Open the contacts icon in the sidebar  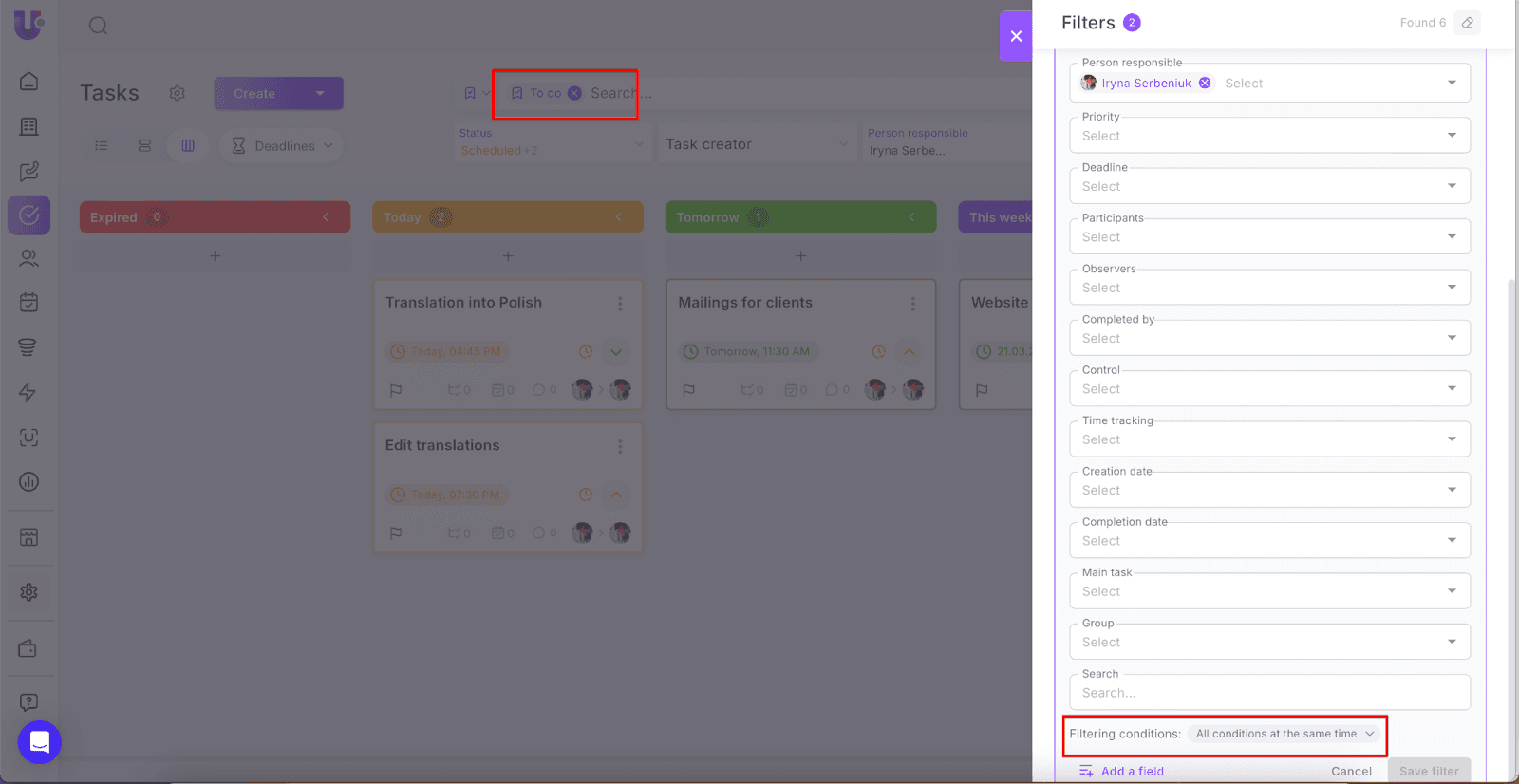pos(28,258)
